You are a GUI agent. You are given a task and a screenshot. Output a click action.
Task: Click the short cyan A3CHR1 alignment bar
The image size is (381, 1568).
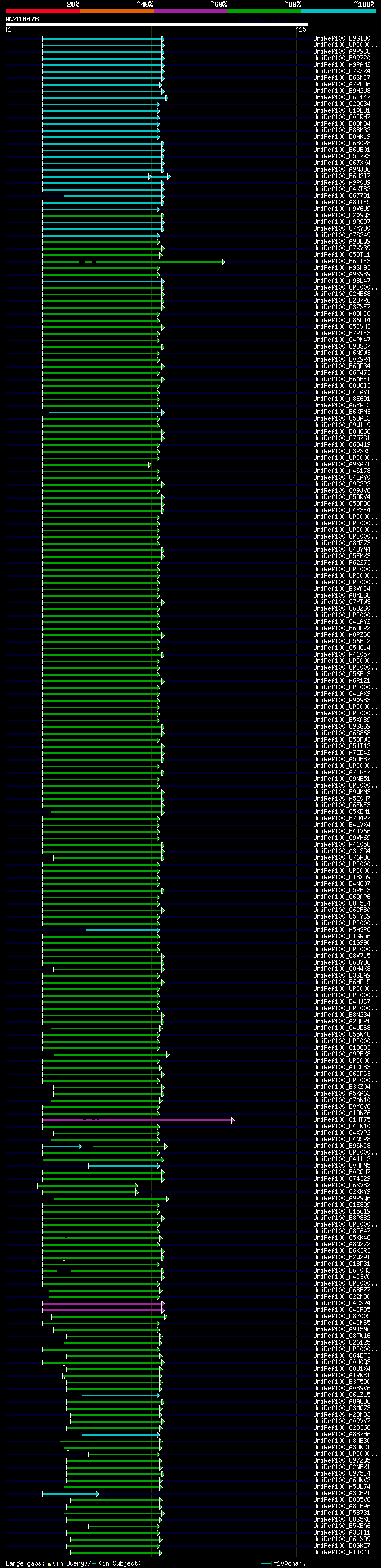coord(70,1493)
